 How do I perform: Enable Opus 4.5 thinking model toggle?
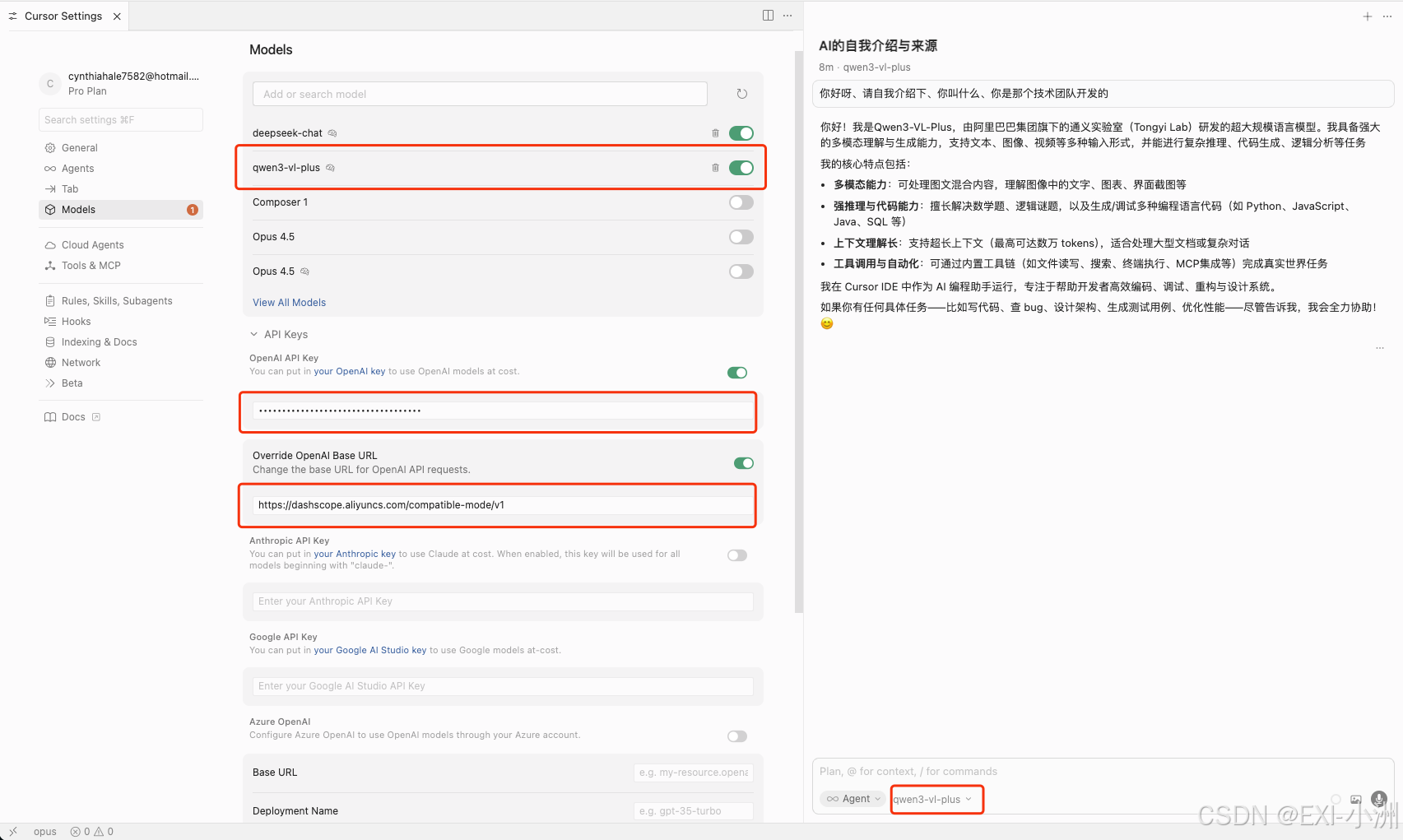[741, 271]
